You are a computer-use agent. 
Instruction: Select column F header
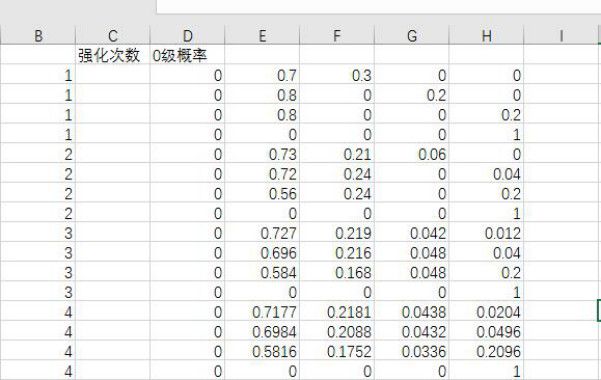coord(337,36)
